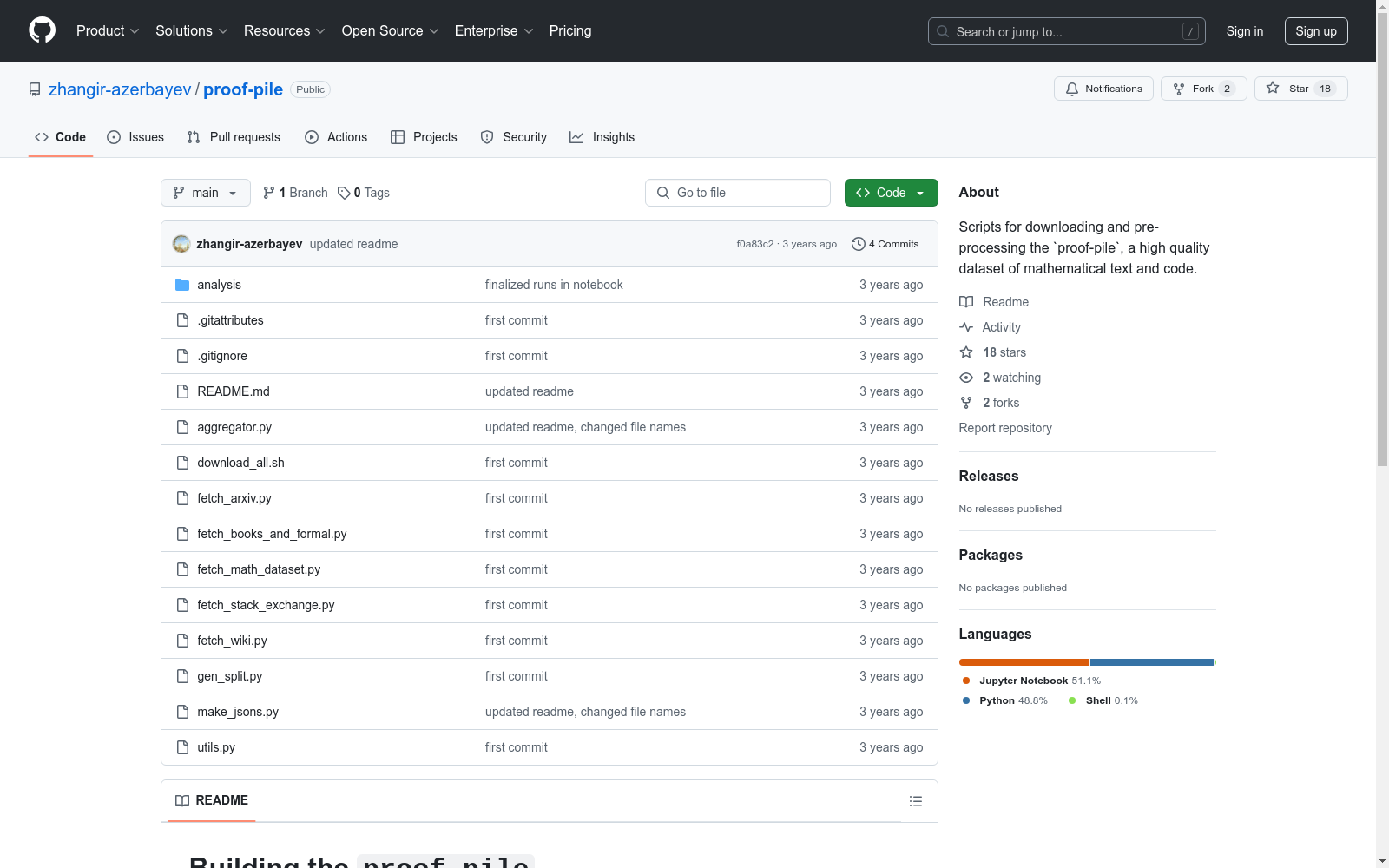The width and height of the screenshot is (1389, 868).
Task: Click the Sign up button
Action: click(x=1316, y=31)
